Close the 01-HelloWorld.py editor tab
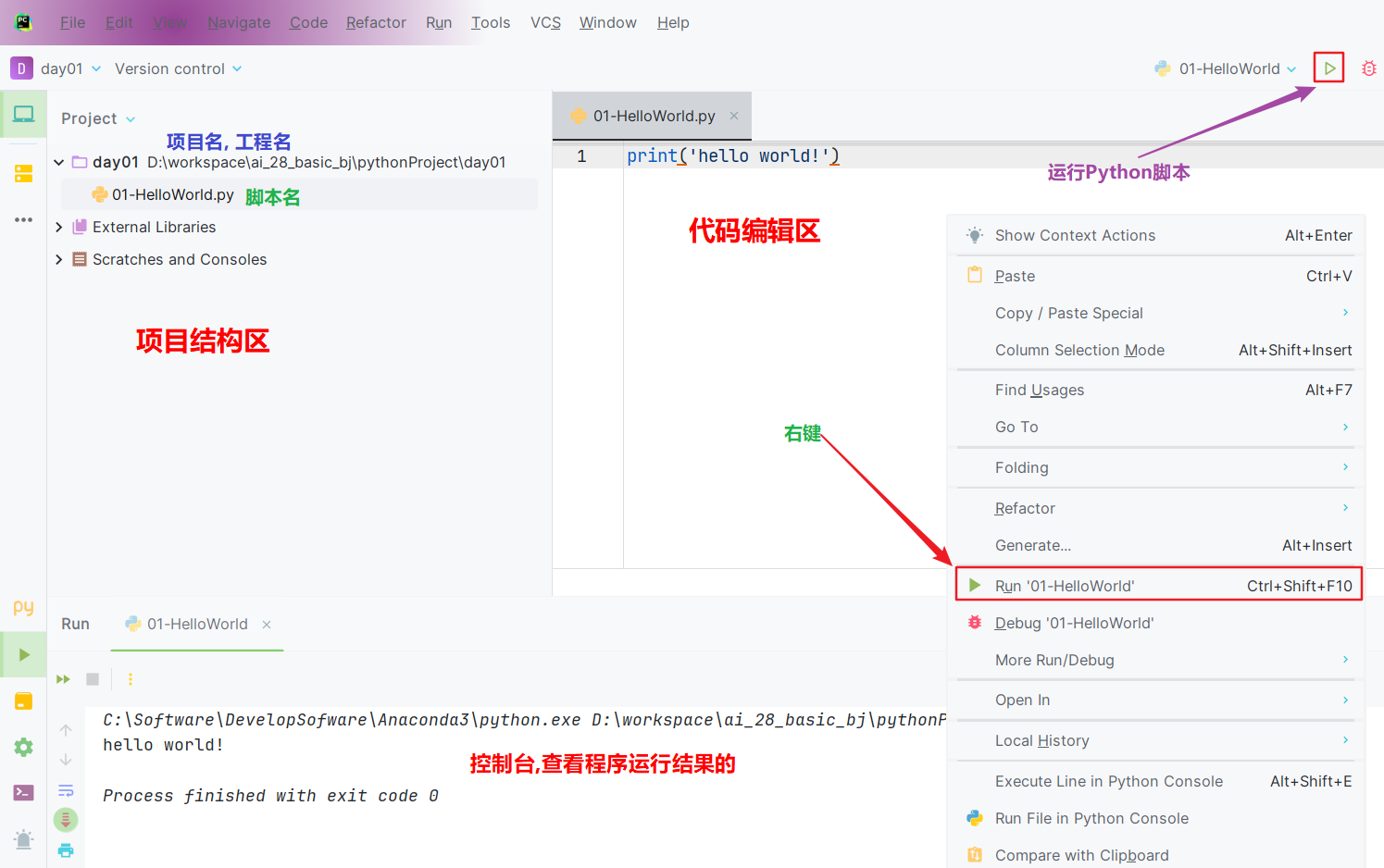The image size is (1384, 868). point(734,116)
